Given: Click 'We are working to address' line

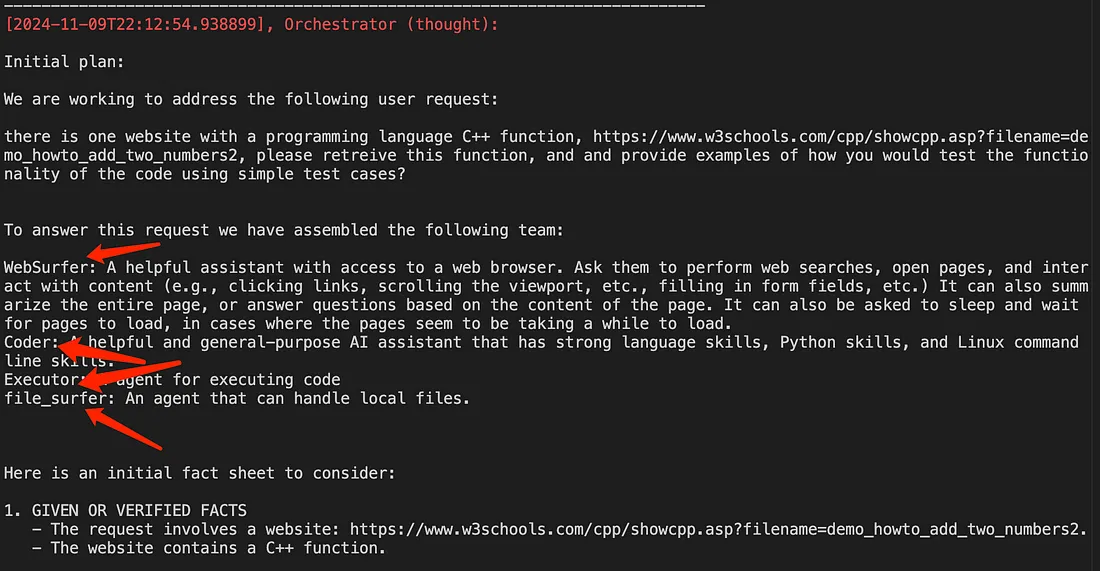Looking at the screenshot, I should tap(250, 99).
